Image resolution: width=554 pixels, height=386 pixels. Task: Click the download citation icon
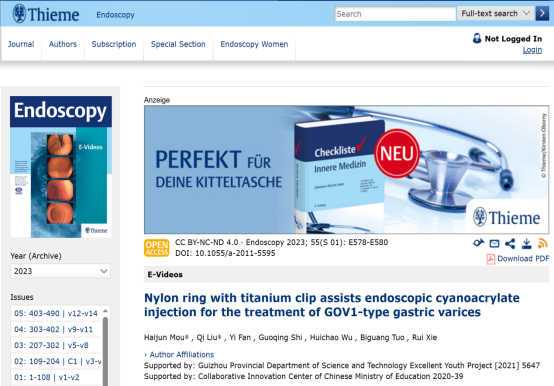[x=526, y=243]
